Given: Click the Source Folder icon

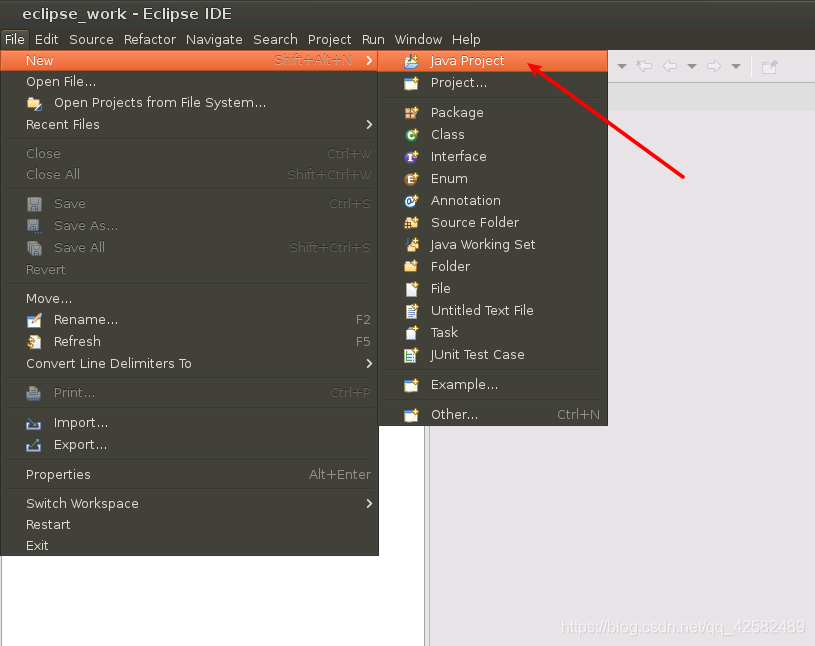Looking at the screenshot, I should click(x=411, y=222).
